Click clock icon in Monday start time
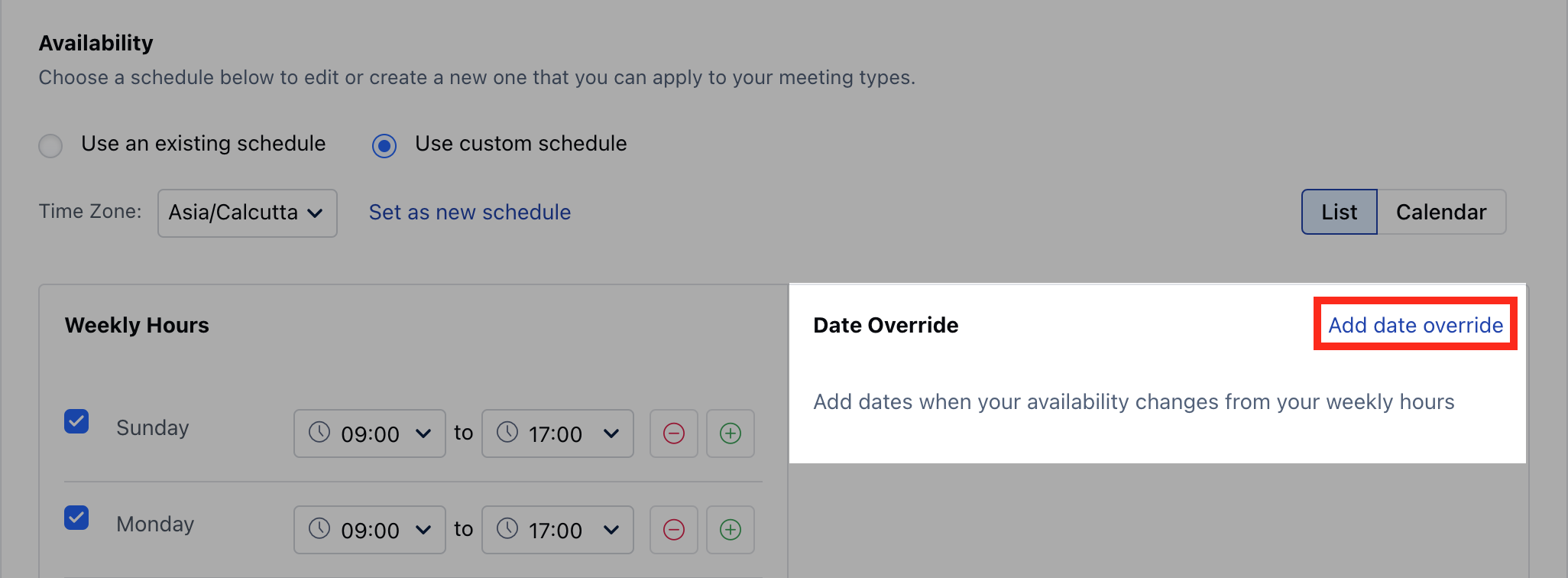 (319, 528)
